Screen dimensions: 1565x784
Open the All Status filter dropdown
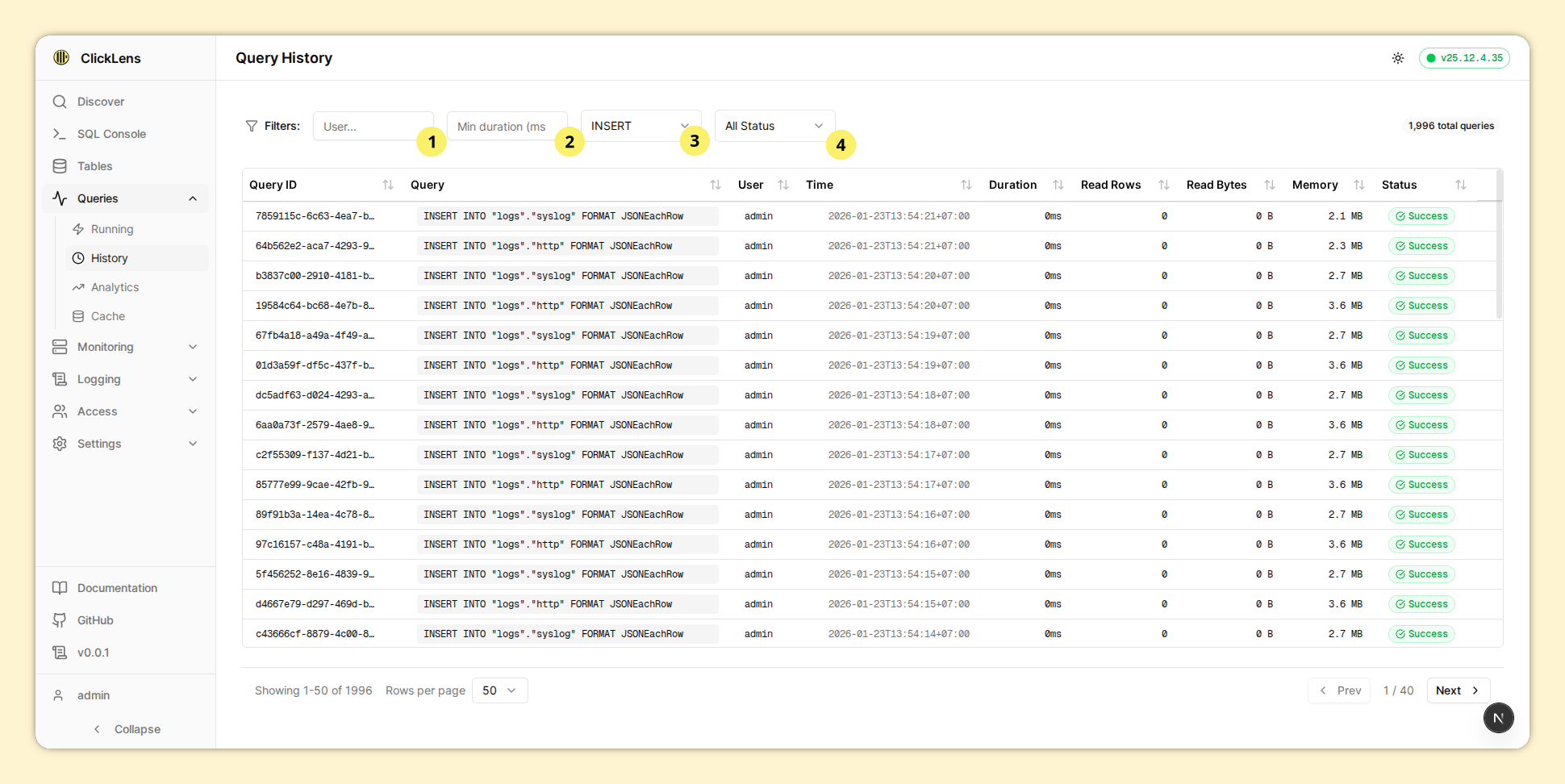(x=774, y=126)
